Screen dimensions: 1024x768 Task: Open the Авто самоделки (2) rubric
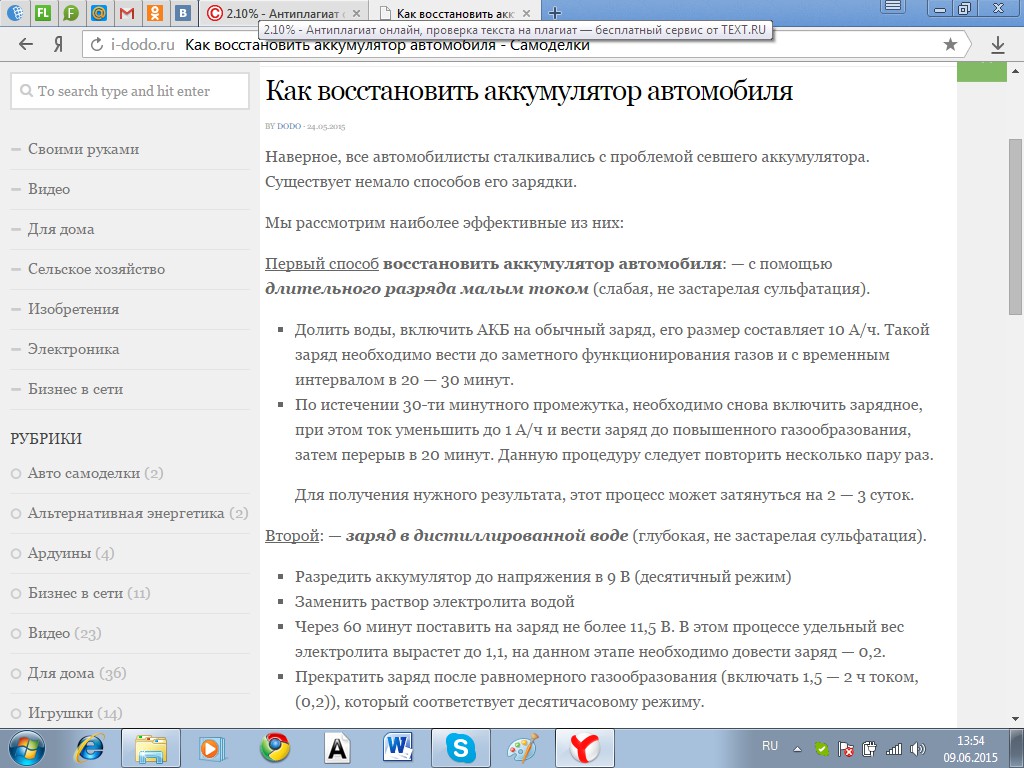click(95, 473)
